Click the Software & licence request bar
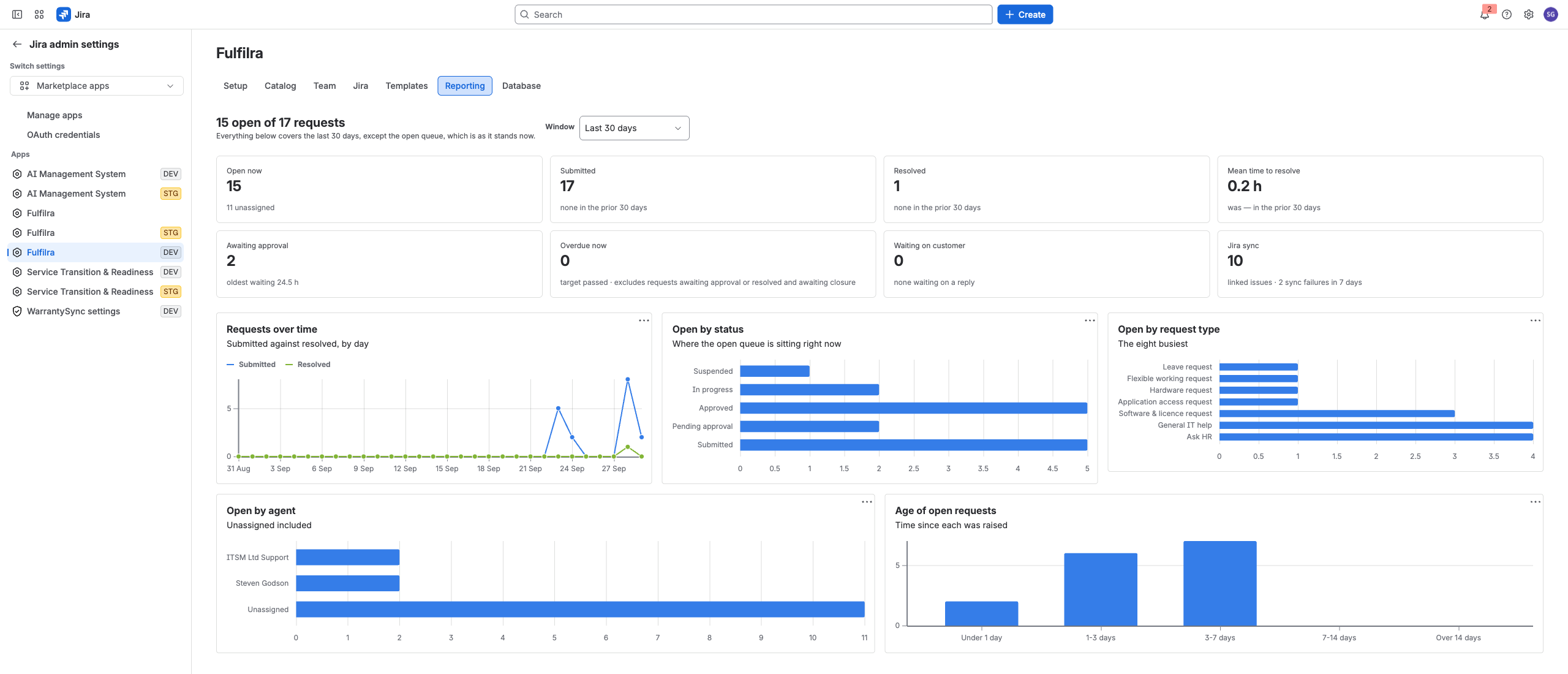Screen dimensions: 1568x674 tap(1337, 414)
